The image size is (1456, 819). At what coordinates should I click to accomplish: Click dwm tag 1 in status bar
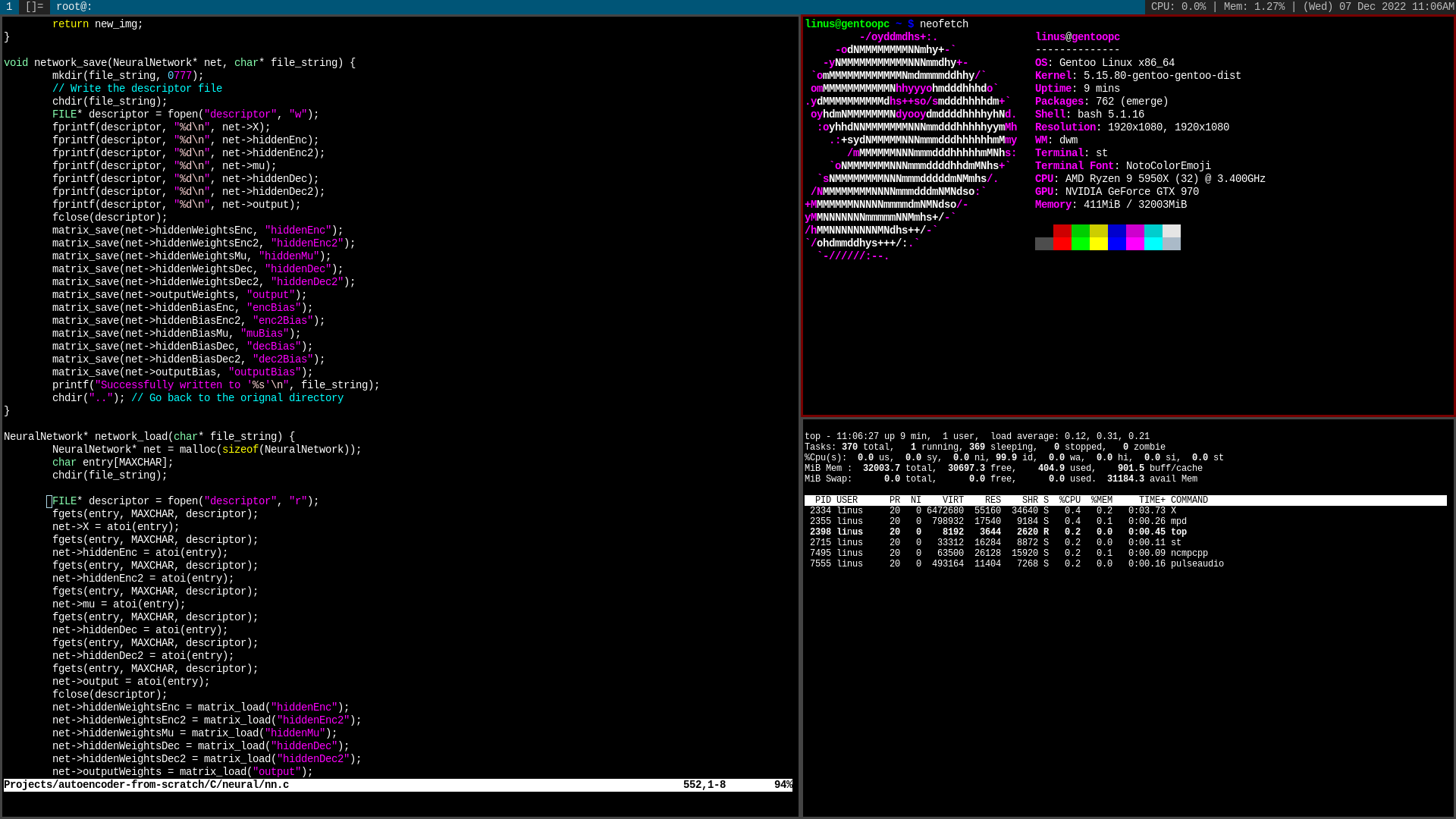tap(9, 7)
